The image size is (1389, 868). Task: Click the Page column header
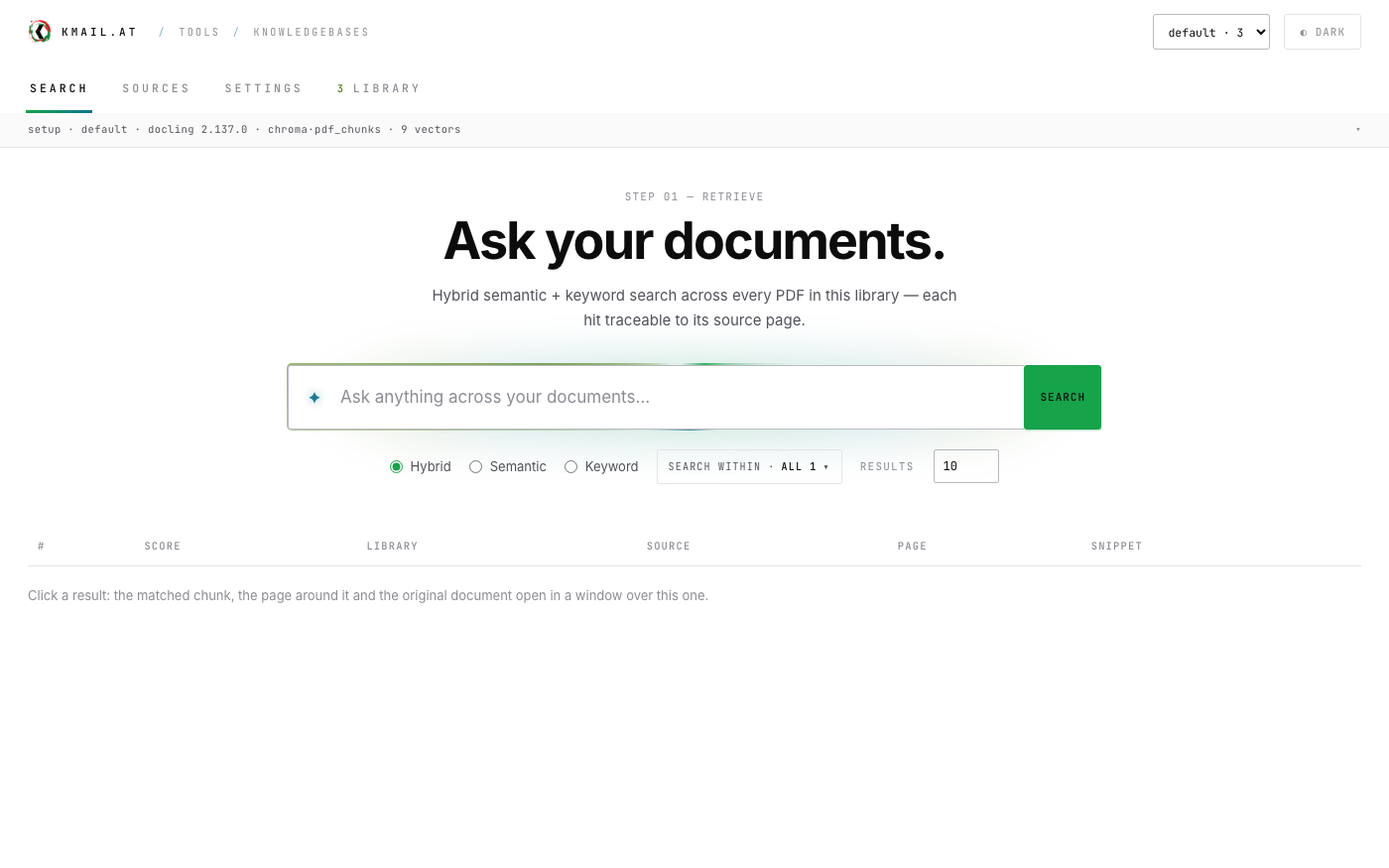click(x=912, y=546)
